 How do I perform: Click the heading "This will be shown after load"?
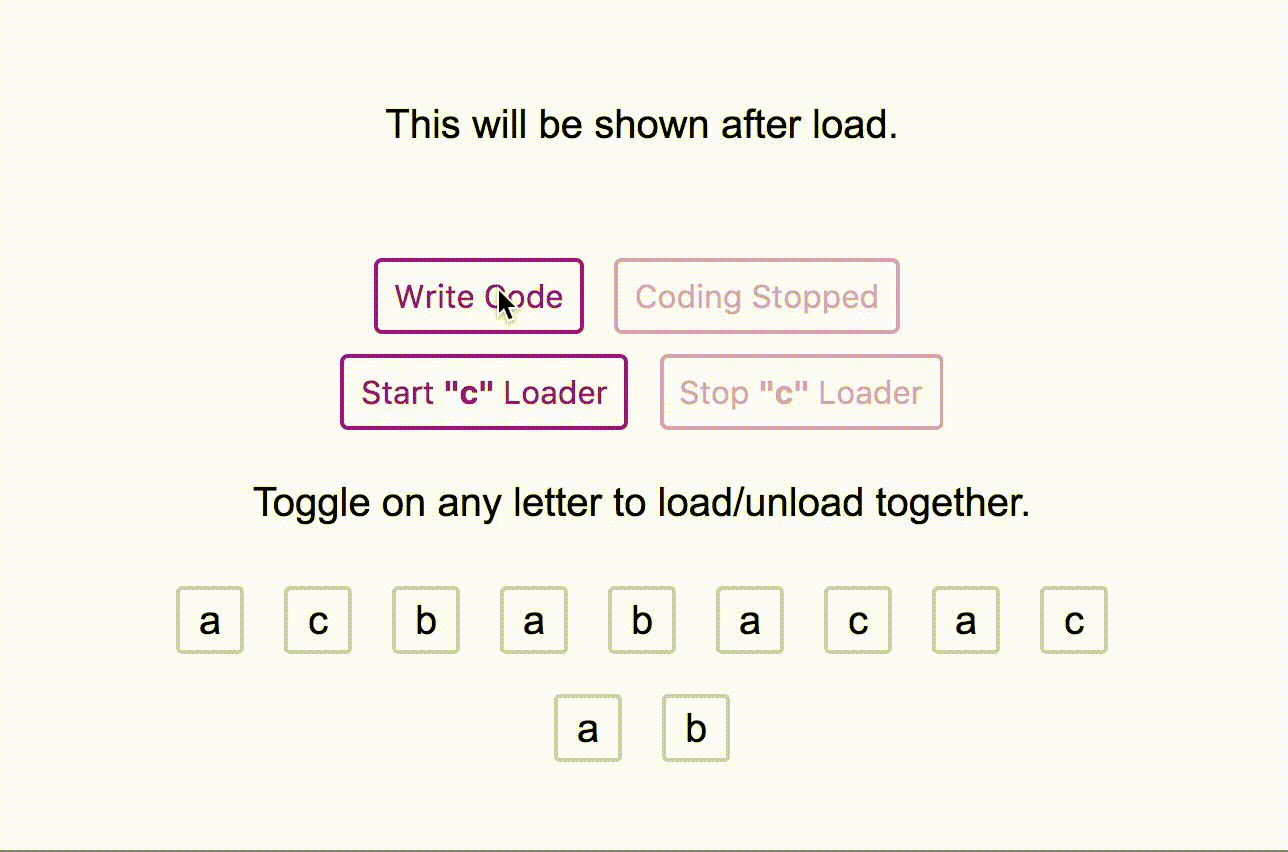pos(643,124)
